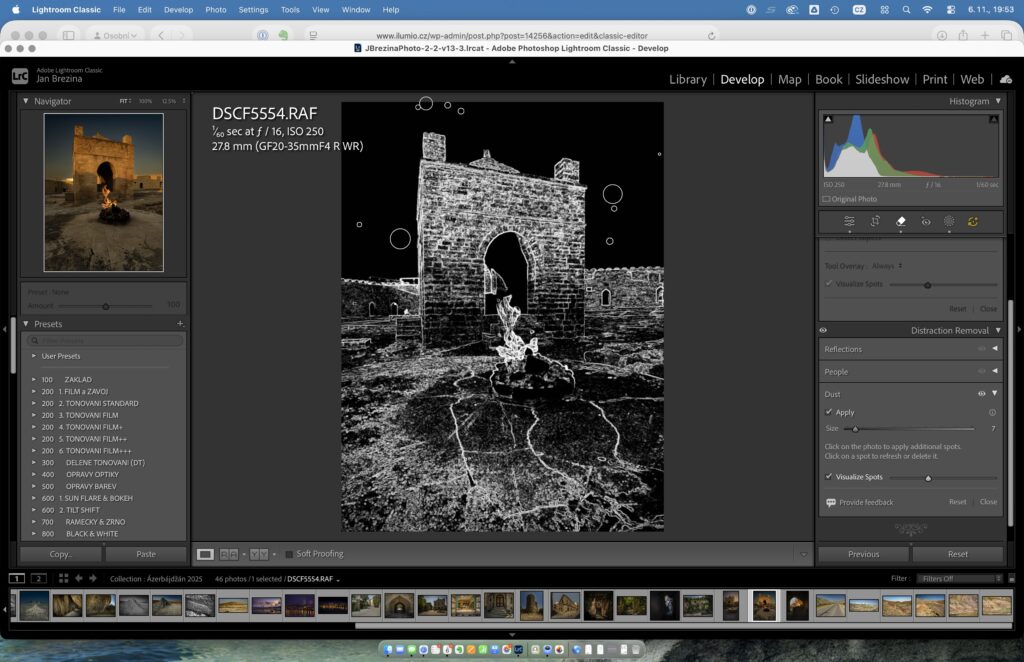1024x662 pixels.
Task: Open the grid view icon in filmstrip toolbar
Action: pos(62,578)
